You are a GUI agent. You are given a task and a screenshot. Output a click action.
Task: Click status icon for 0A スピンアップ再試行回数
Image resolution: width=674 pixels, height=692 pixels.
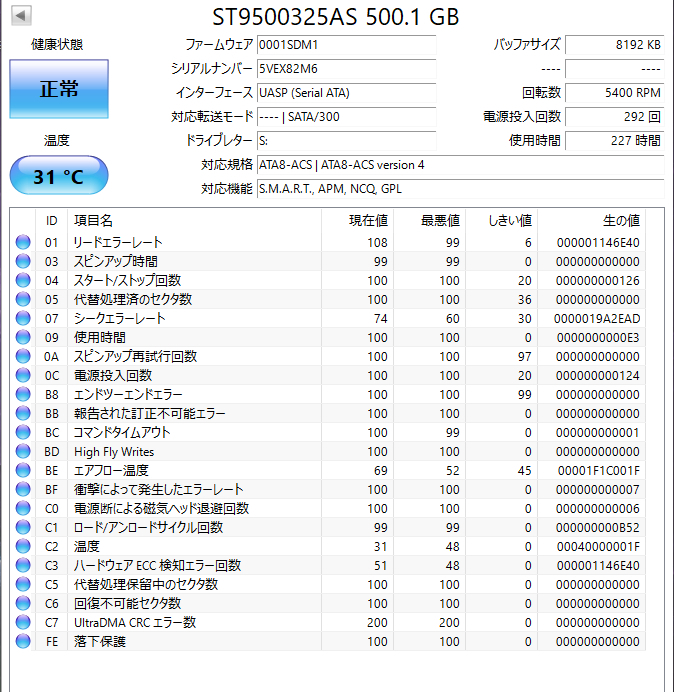point(23,356)
